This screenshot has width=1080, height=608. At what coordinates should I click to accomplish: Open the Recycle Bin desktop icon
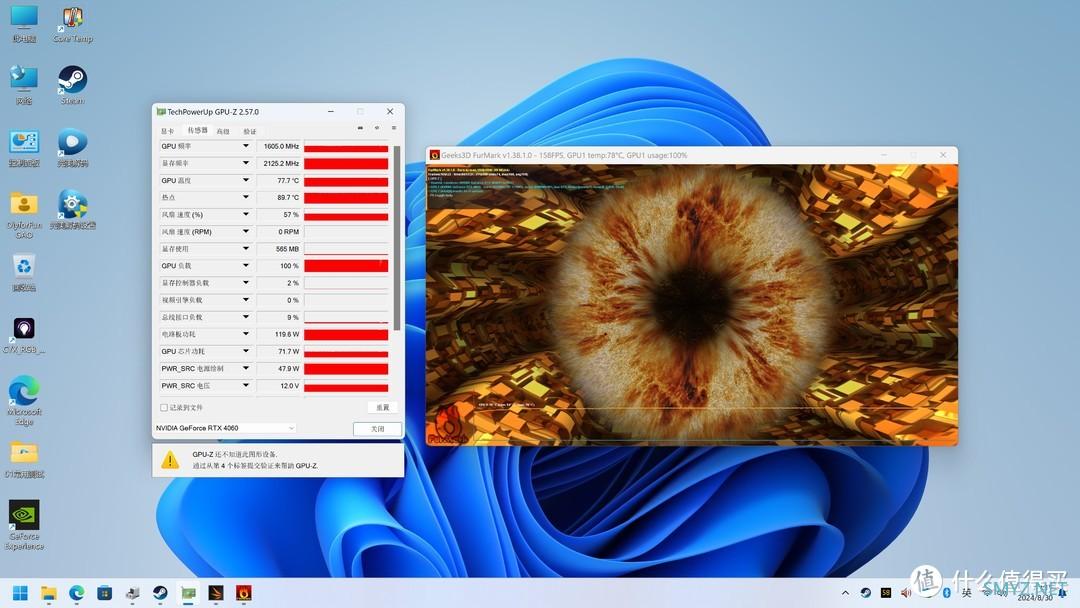(24, 273)
